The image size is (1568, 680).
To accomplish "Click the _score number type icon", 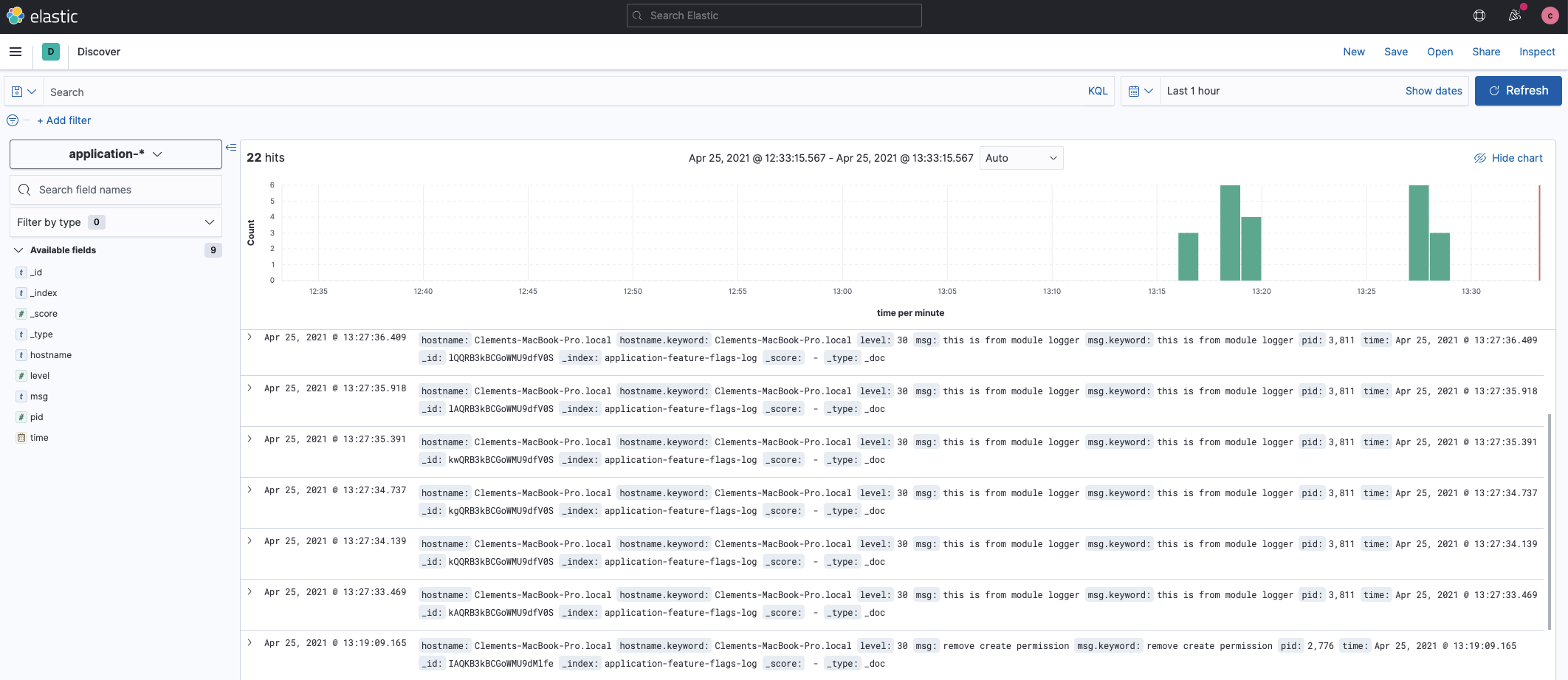I will [21, 314].
